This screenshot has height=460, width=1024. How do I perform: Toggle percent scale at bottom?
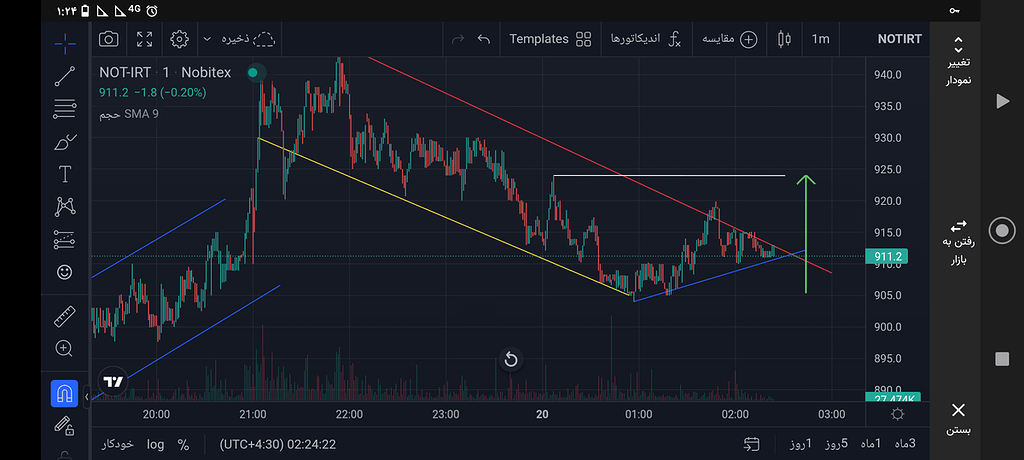183,443
